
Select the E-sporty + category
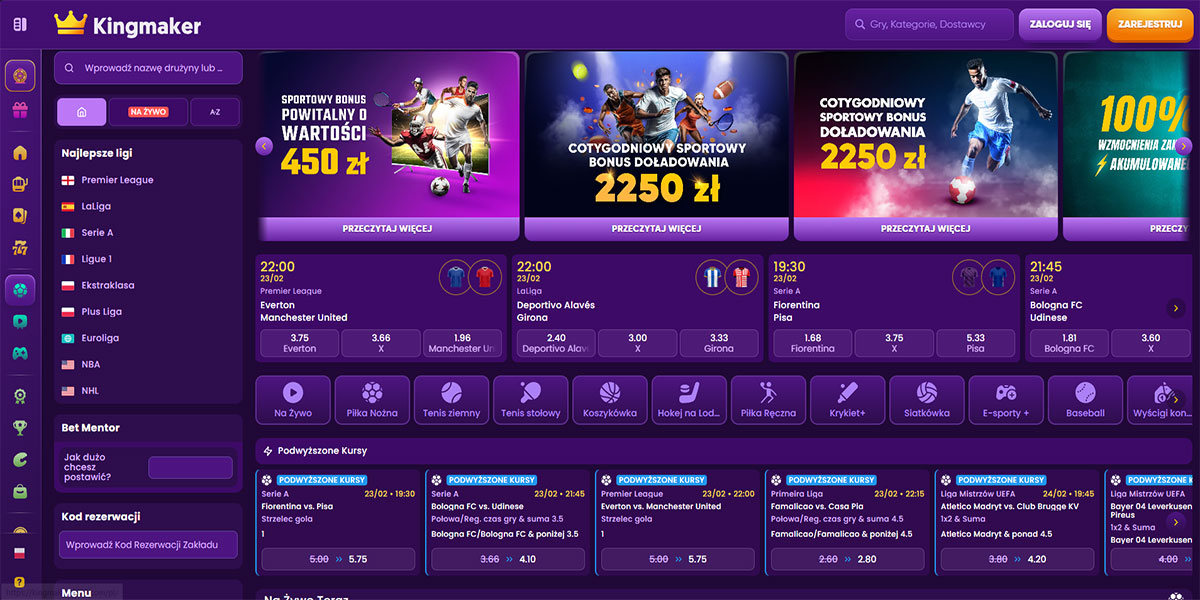click(x=1006, y=399)
